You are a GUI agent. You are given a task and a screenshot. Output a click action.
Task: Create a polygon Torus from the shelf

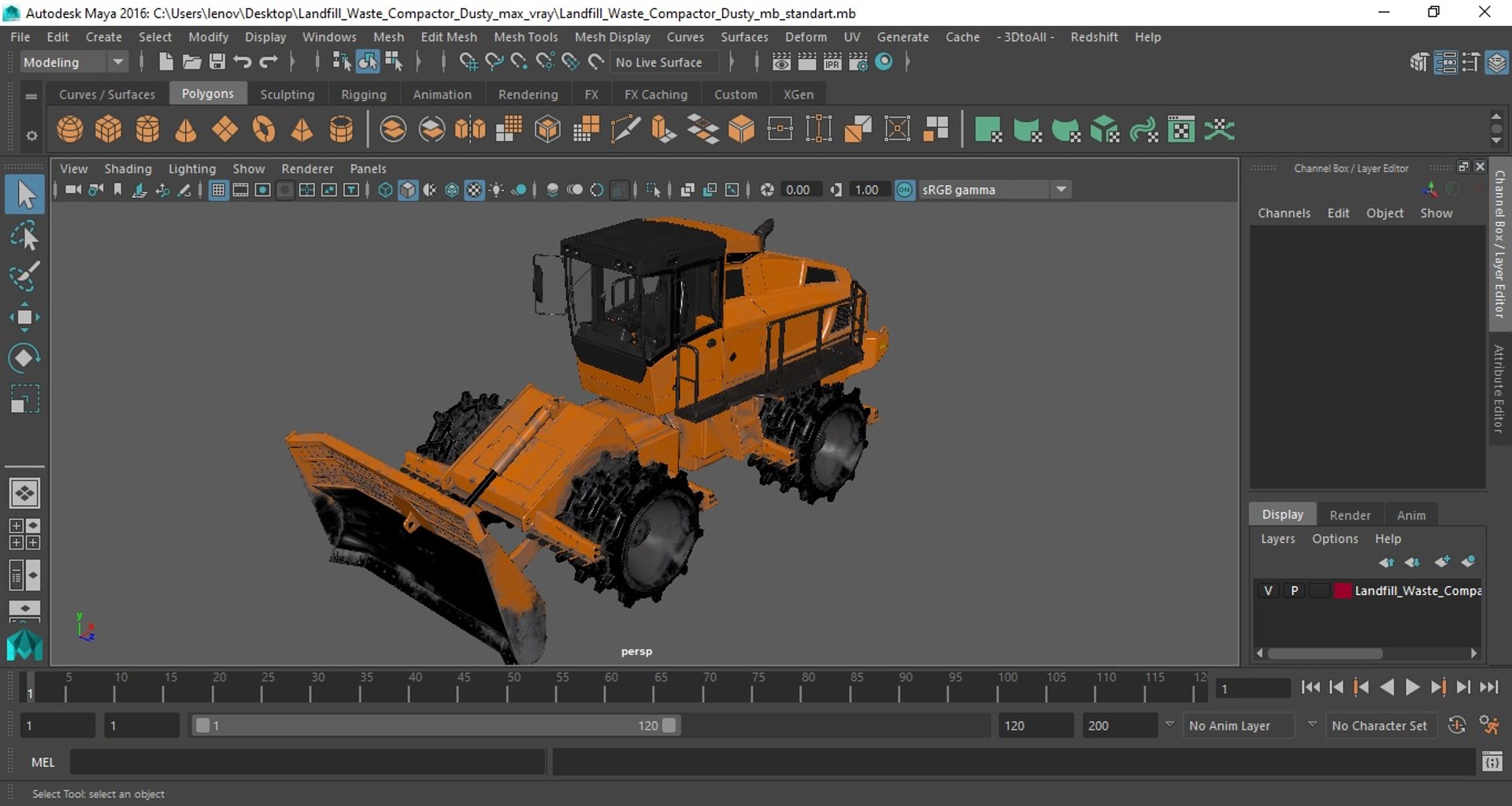(x=264, y=129)
